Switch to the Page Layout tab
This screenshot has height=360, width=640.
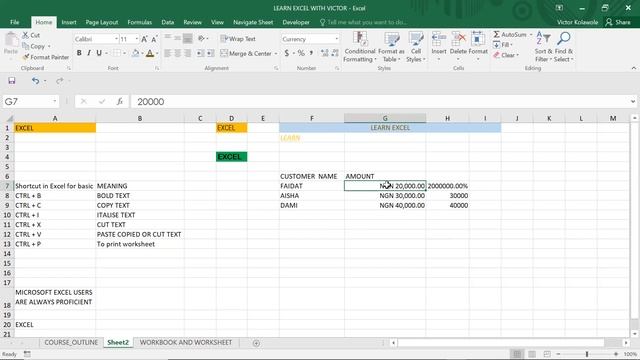pyautogui.click(x=102, y=22)
